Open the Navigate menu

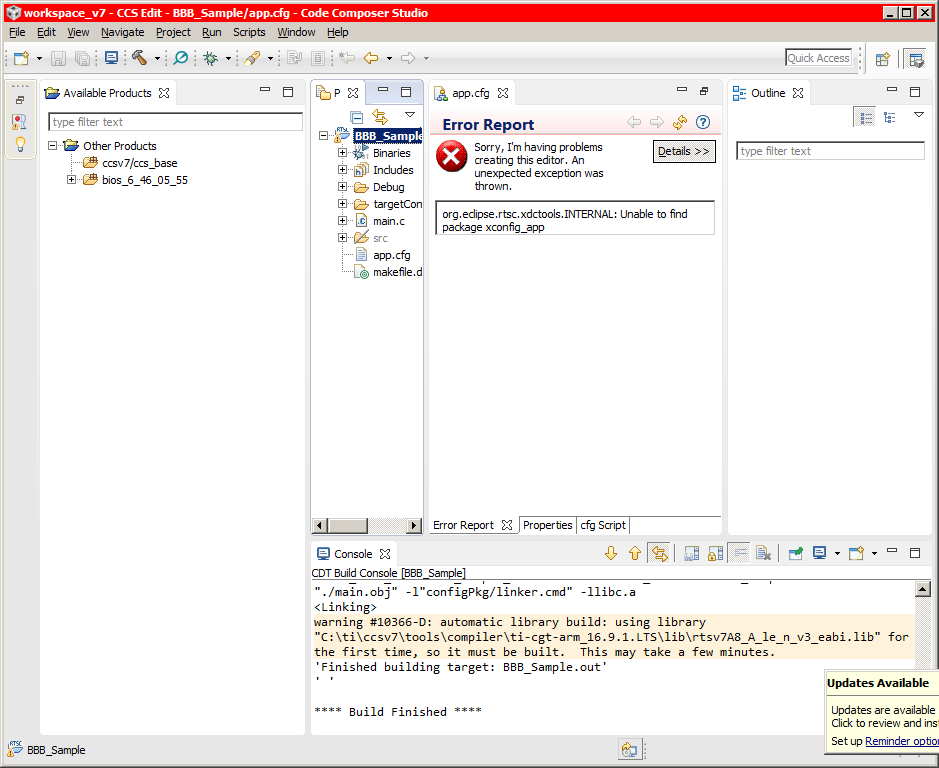[123, 32]
